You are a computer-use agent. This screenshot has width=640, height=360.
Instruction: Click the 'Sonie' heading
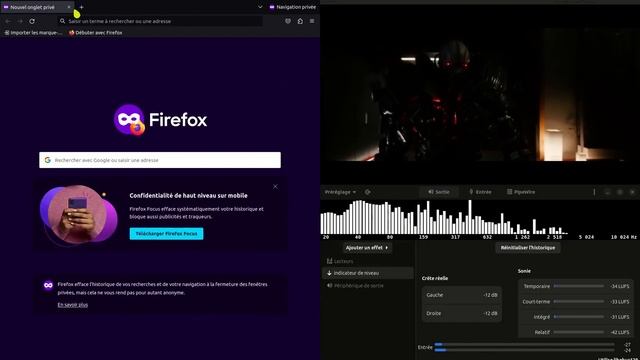pos(524,271)
